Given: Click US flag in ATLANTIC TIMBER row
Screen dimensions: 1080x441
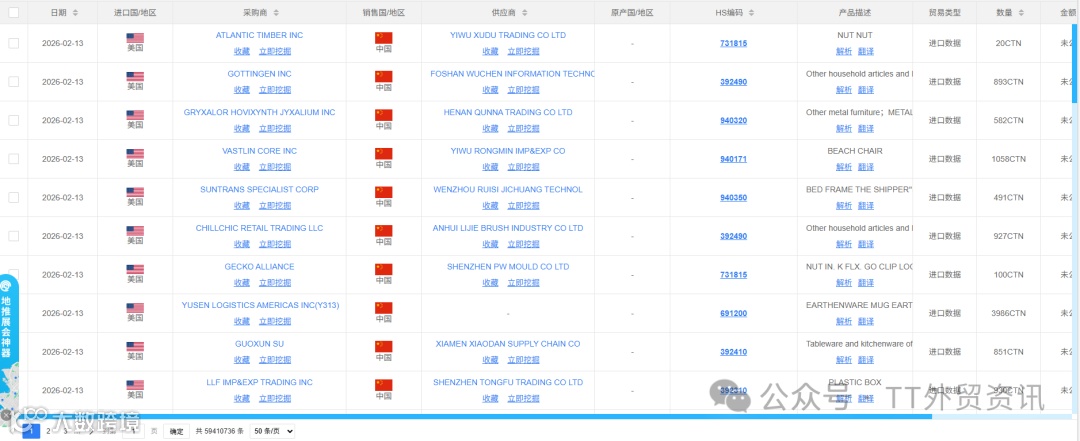Looking at the screenshot, I should pos(135,38).
